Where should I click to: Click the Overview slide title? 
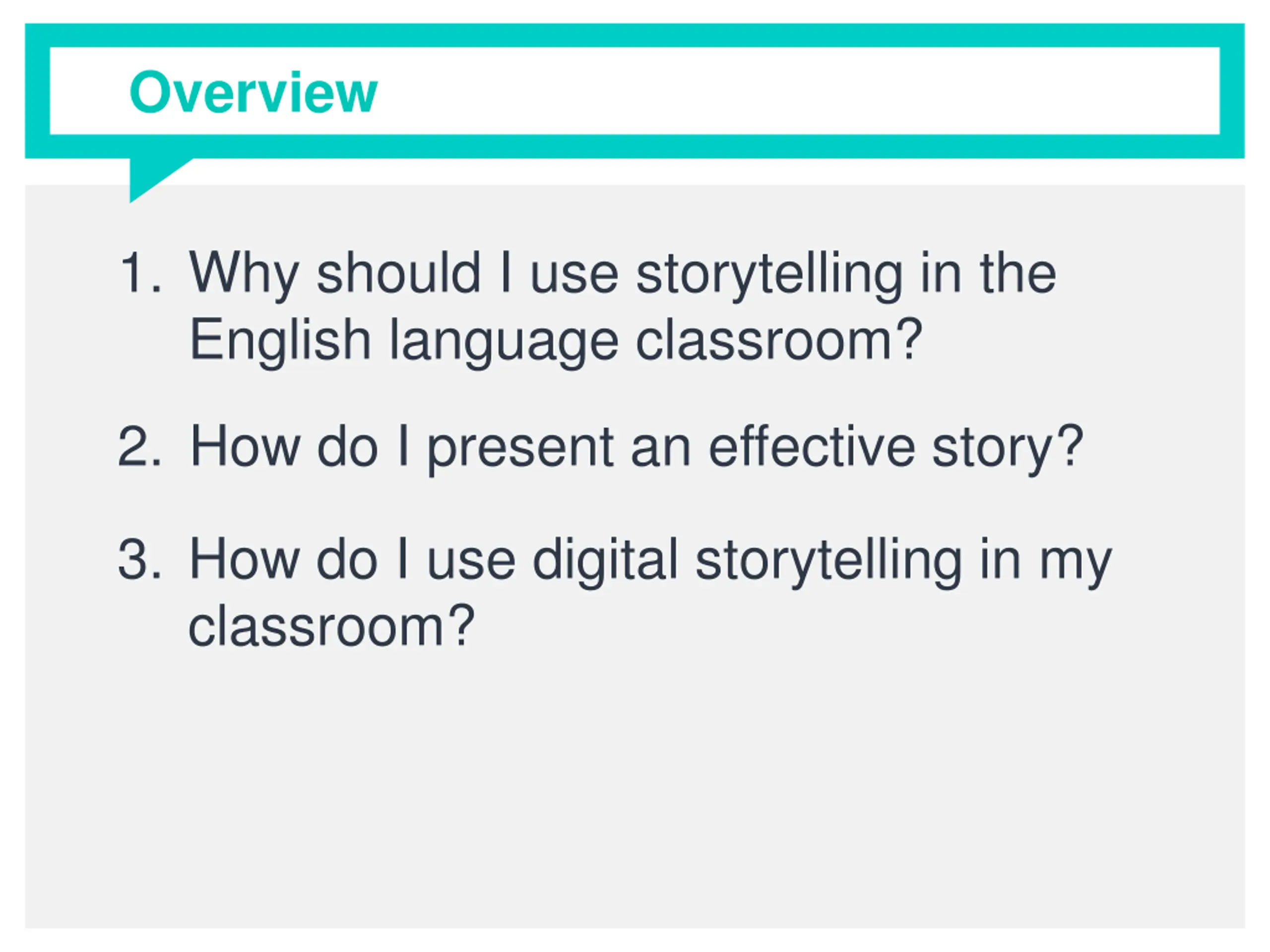click(253, 92)
